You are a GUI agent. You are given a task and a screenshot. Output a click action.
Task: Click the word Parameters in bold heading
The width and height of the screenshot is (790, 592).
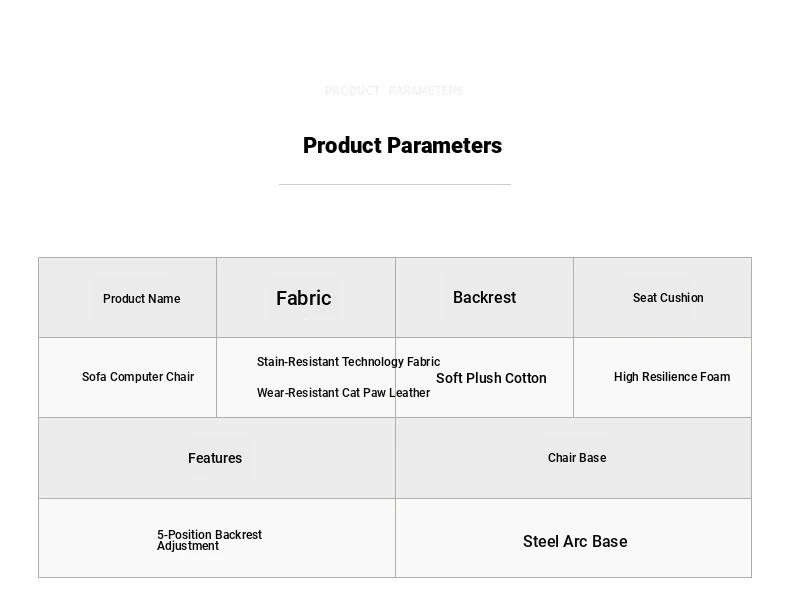(445, 146)
